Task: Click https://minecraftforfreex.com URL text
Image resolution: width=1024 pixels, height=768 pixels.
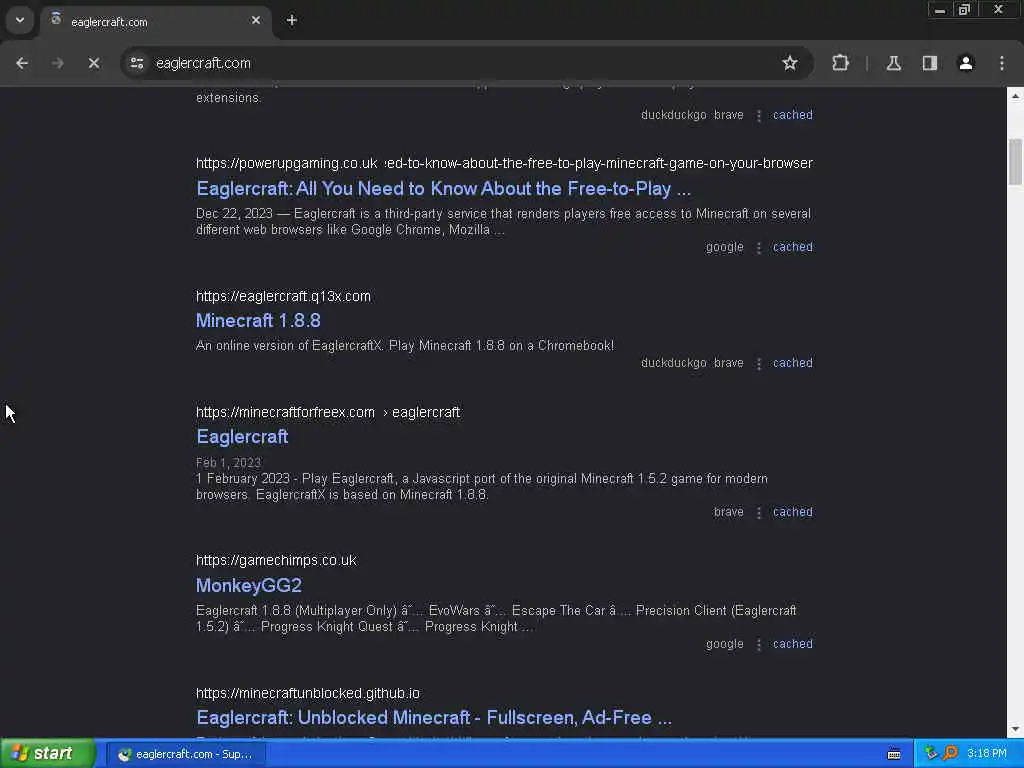Action: [285, 413]
